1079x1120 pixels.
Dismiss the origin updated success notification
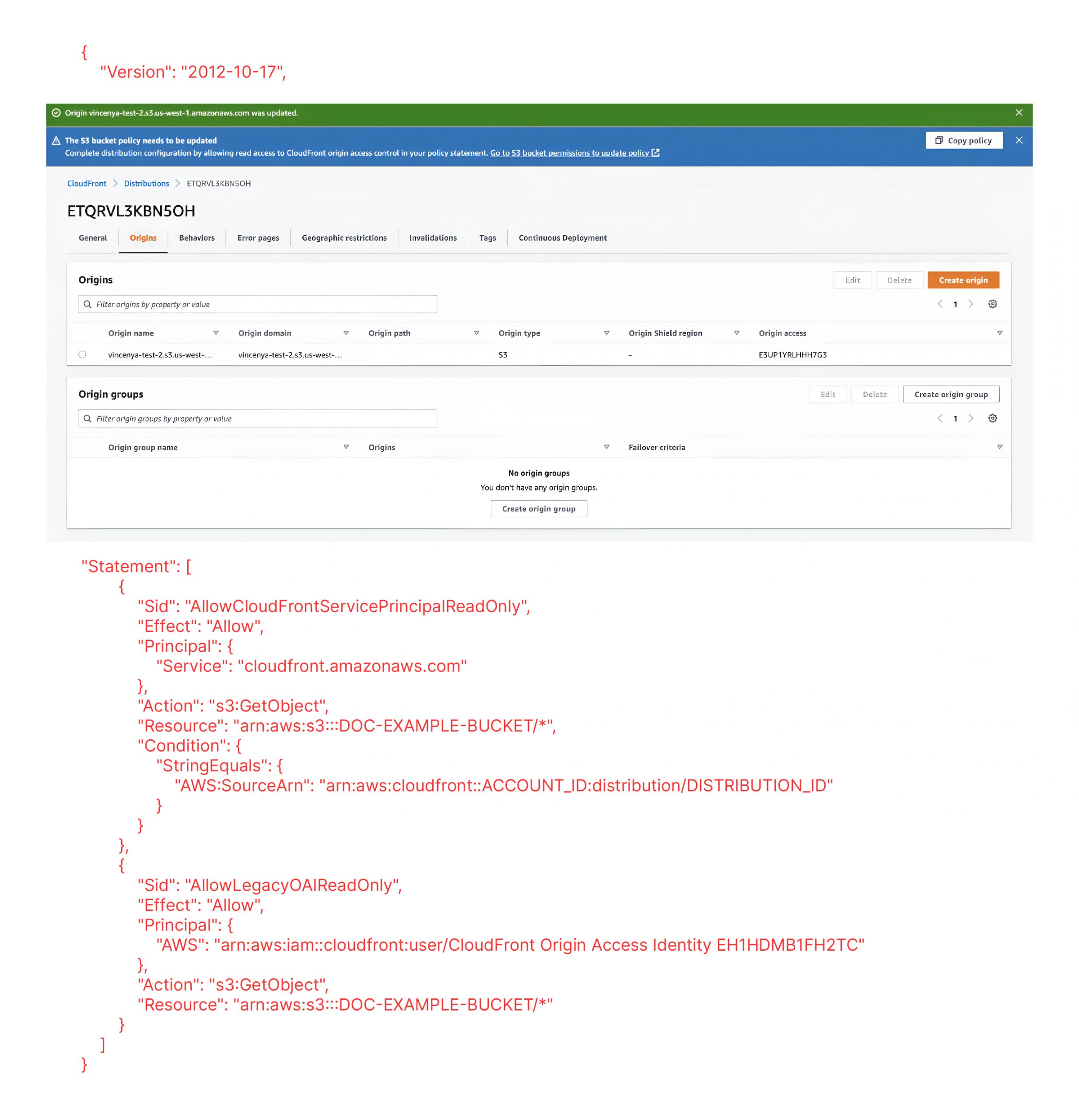[x=1024, y=112]
